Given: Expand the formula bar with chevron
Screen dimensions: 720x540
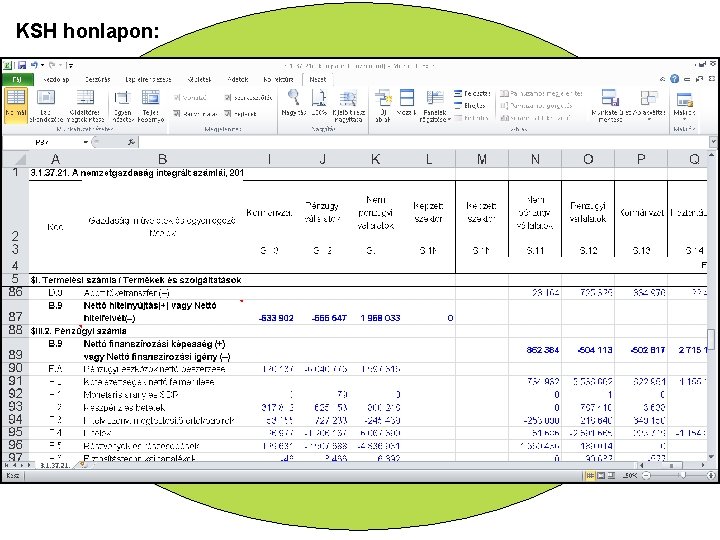Looking at the screenshot, I should [713, 142].
